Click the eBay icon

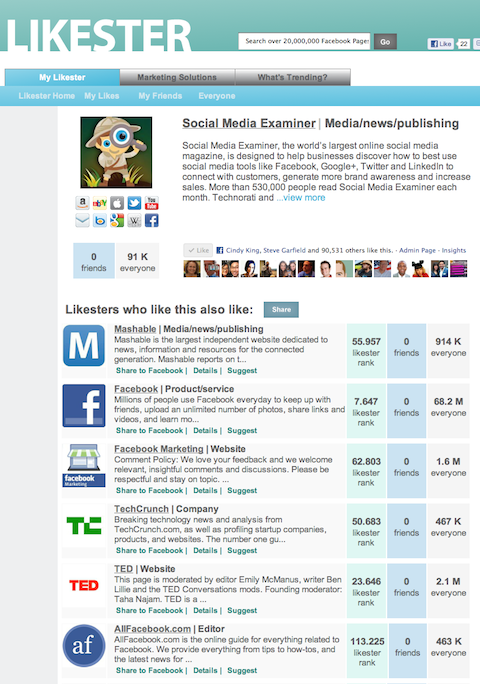(99, 203)
